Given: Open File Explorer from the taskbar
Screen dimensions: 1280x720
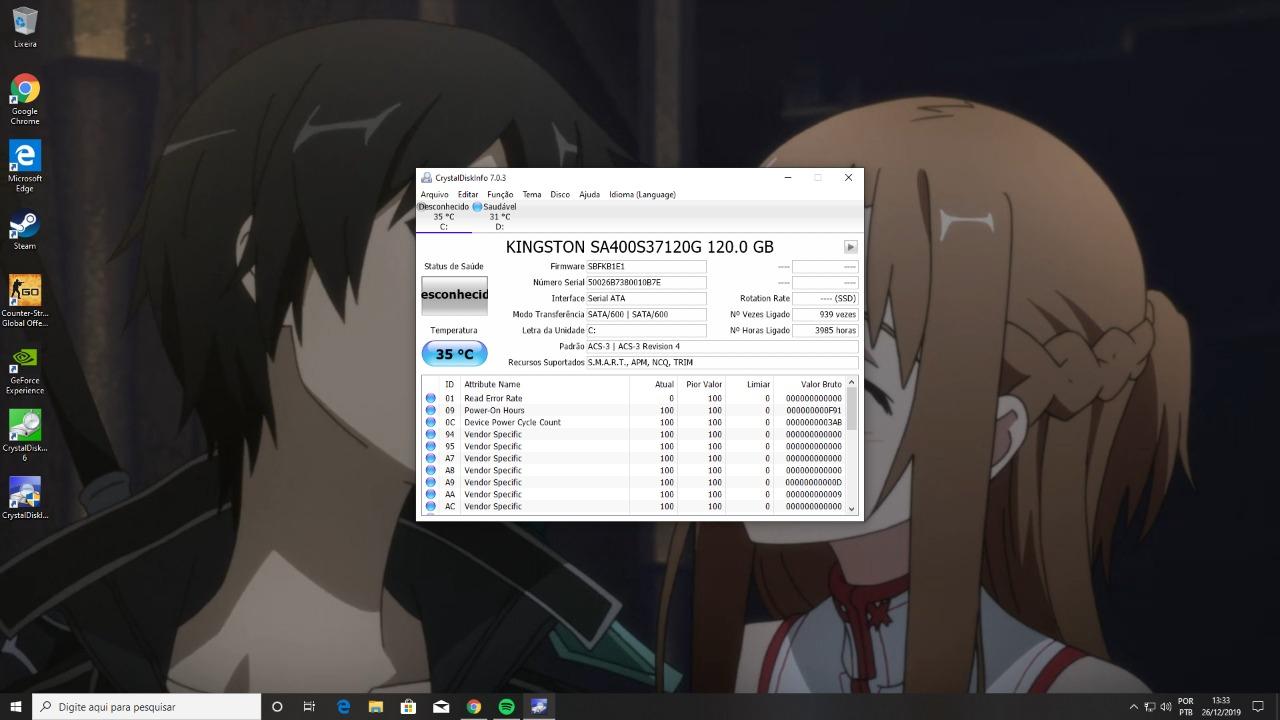Looking at the screenshot, I should click(376, 706).
